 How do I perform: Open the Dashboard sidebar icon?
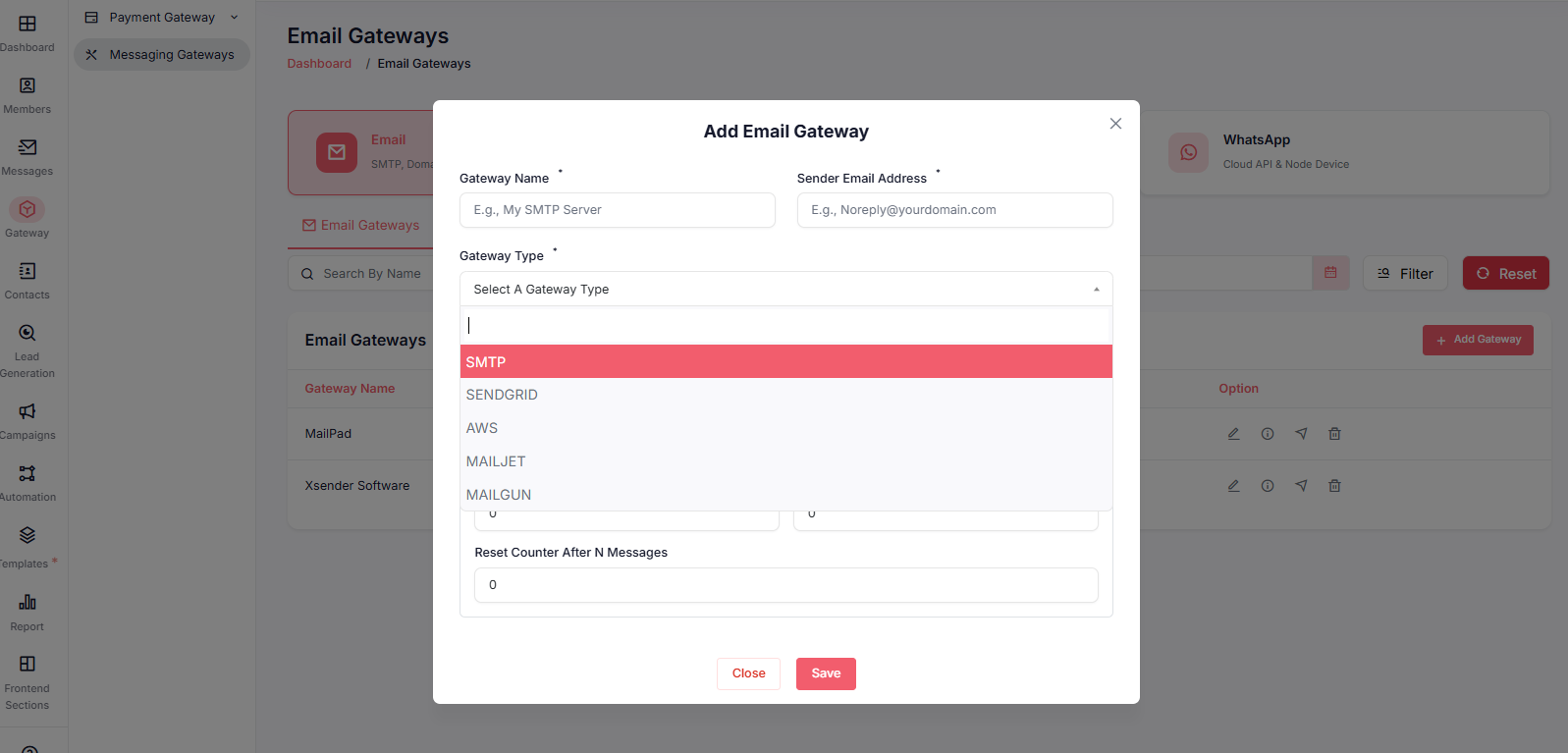(27, 25)
